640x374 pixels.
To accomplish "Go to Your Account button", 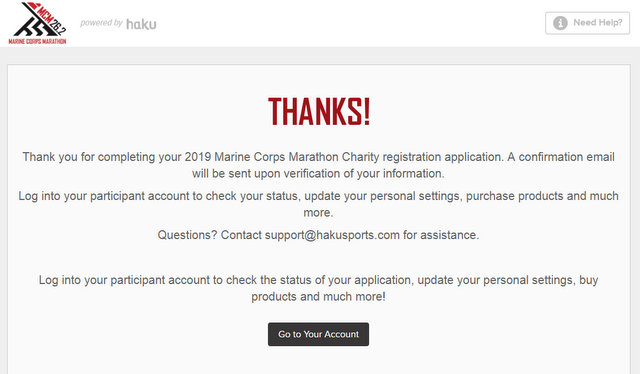I will [x=318, y=334].
